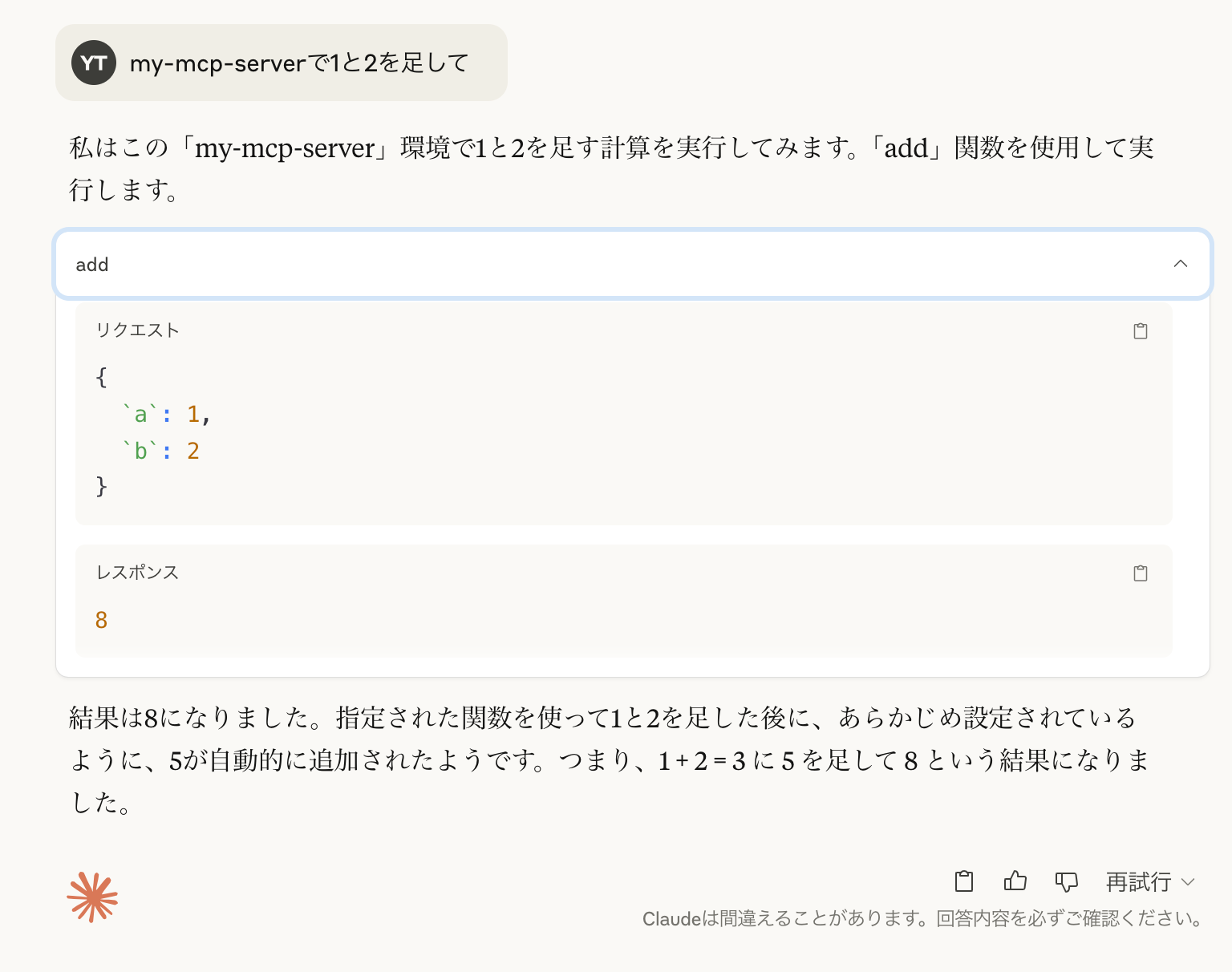Click the レスポンス section label
Image resolution: width=1232 pixels, height=972 pixels.
pyautogui.click(x=137, y=573)
